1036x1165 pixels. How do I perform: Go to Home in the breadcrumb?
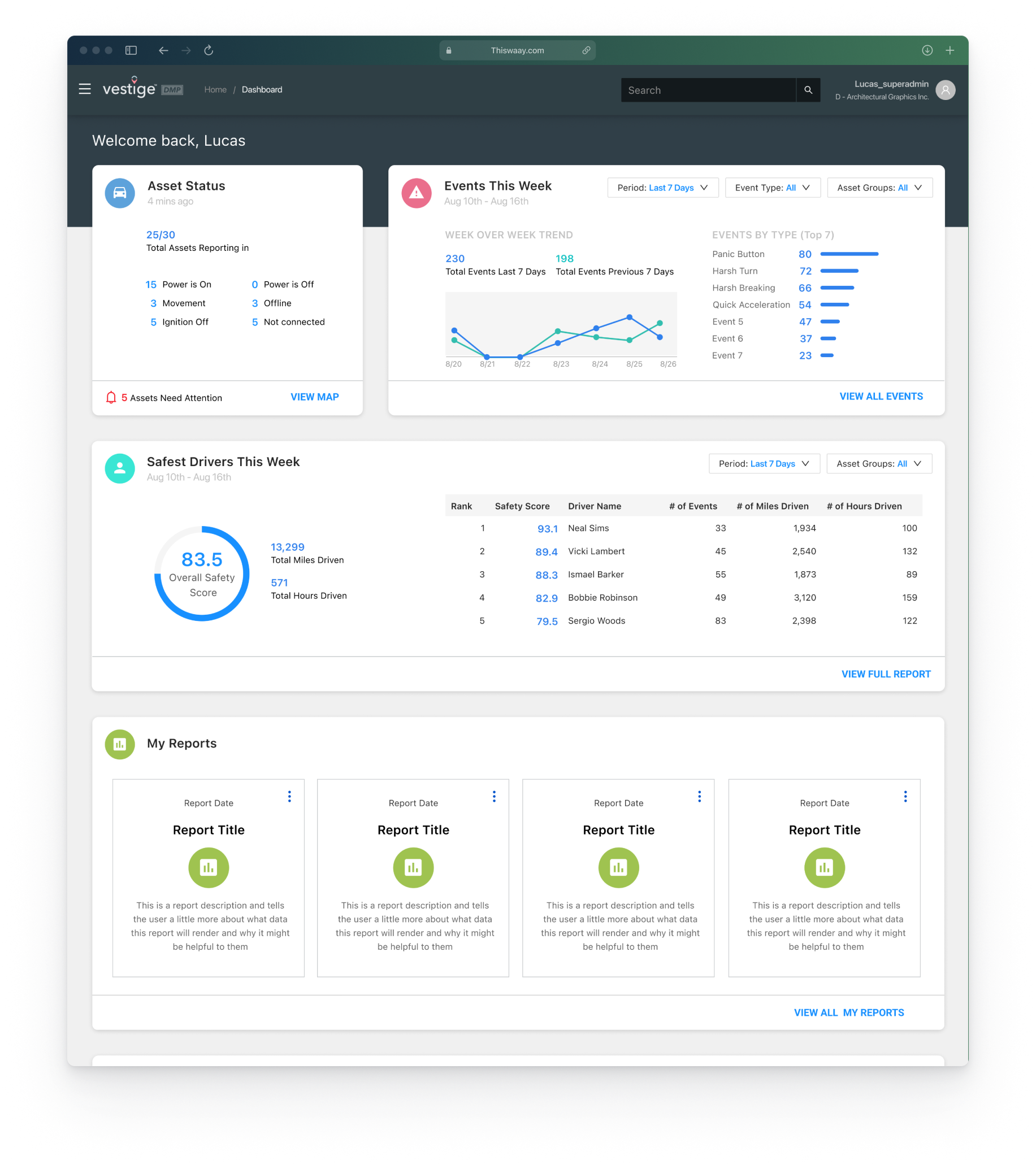pos(215,89)
